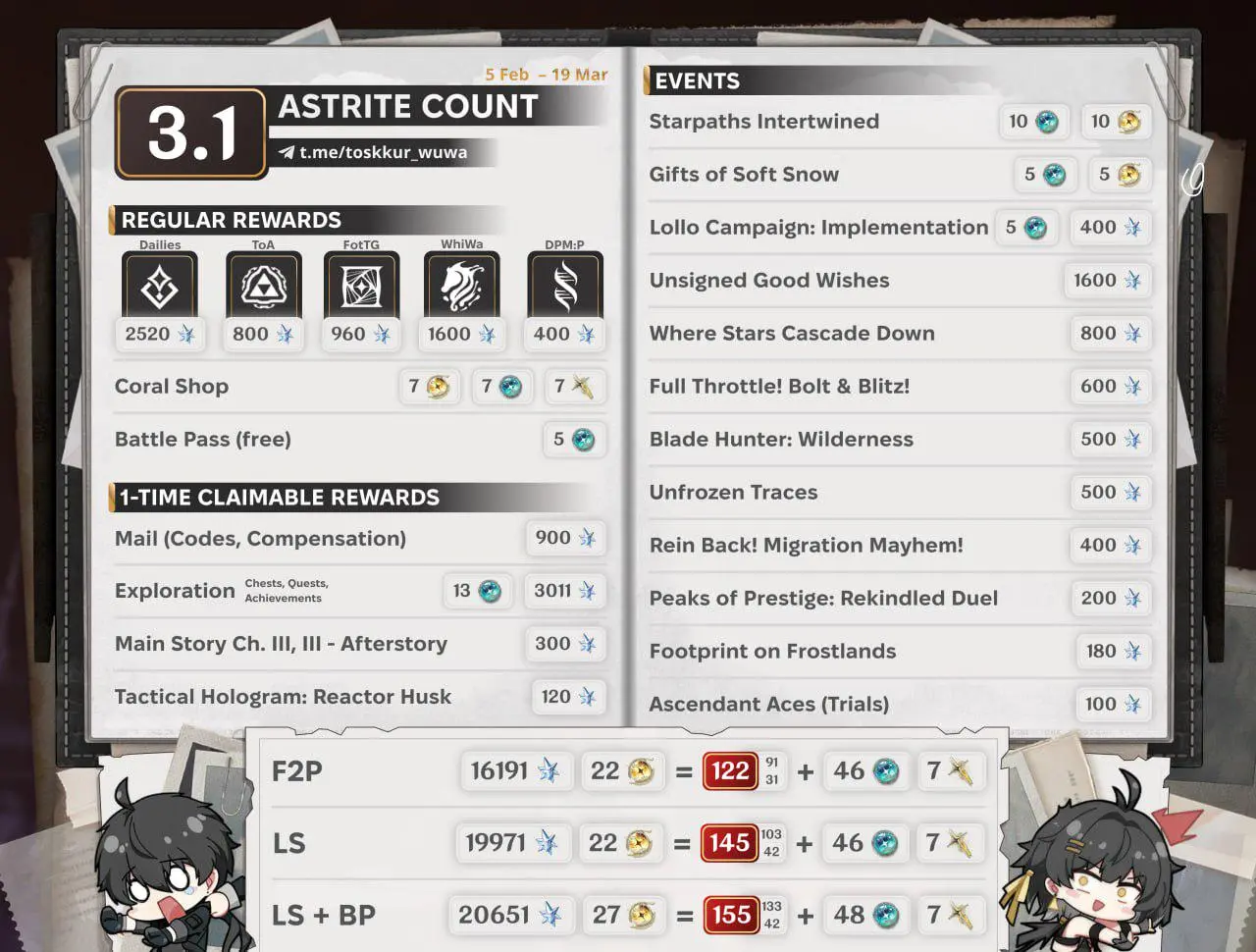Click the Unsigned Good Wishes 1600 reward badge
Image resolution: width=1256 pixels, height=952 pixels.
tap(1107, 281)
